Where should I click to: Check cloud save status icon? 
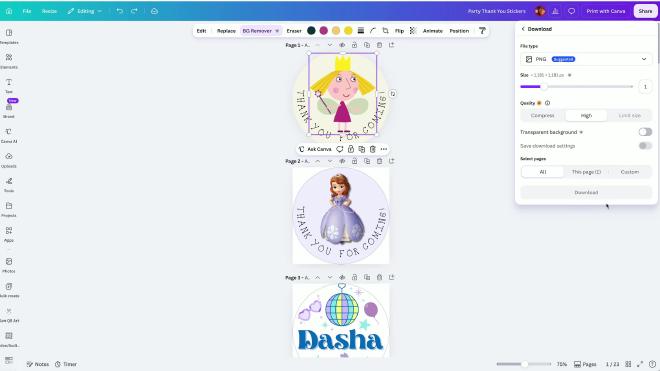tap(154, 11)
